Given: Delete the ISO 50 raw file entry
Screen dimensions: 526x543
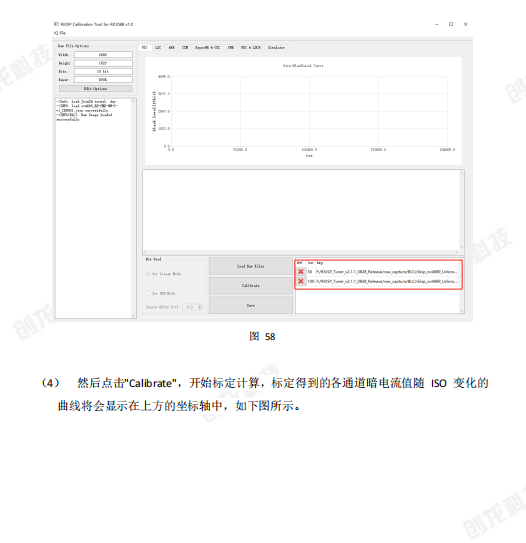Looking at the screenshot, I should click(301, 272).
